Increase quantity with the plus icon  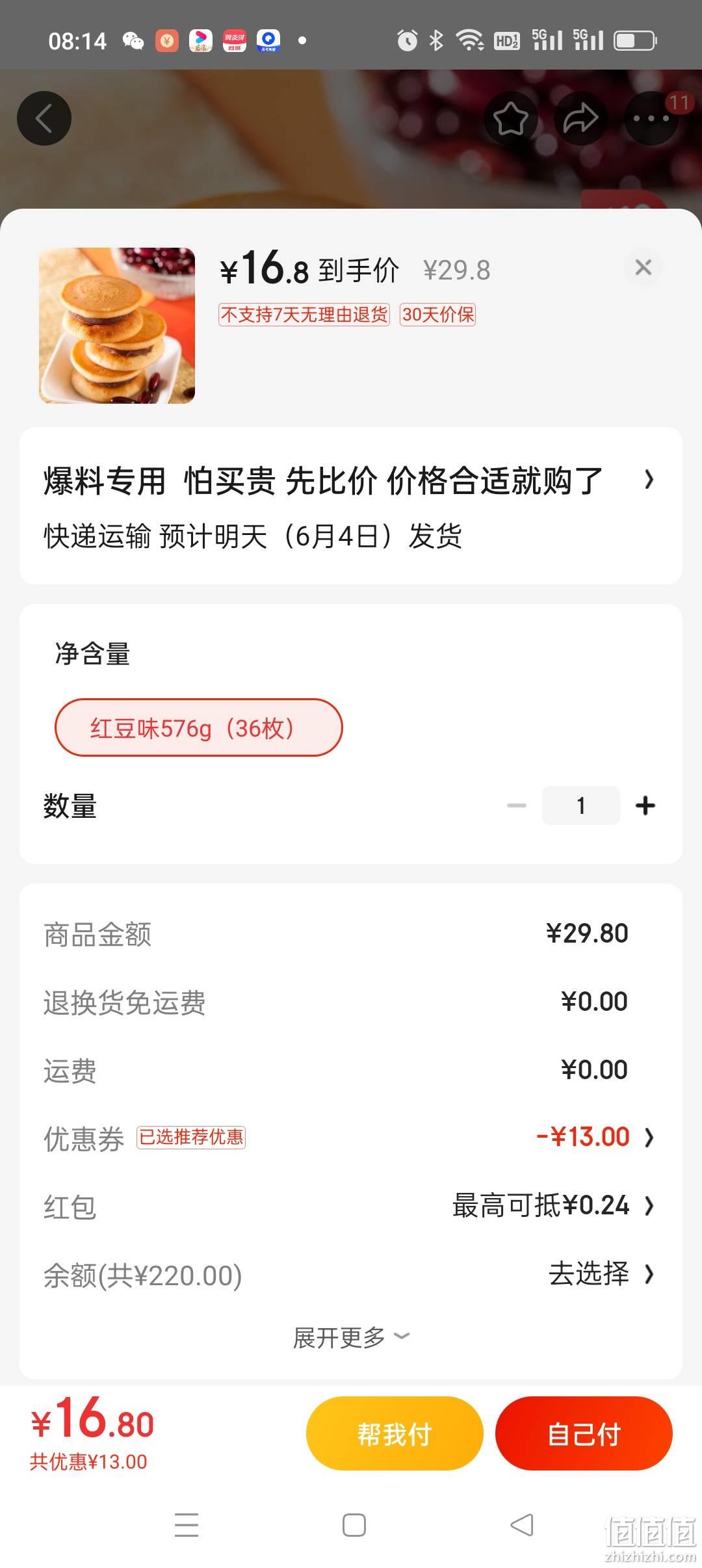pyautogui.click(x=645, y=805)
